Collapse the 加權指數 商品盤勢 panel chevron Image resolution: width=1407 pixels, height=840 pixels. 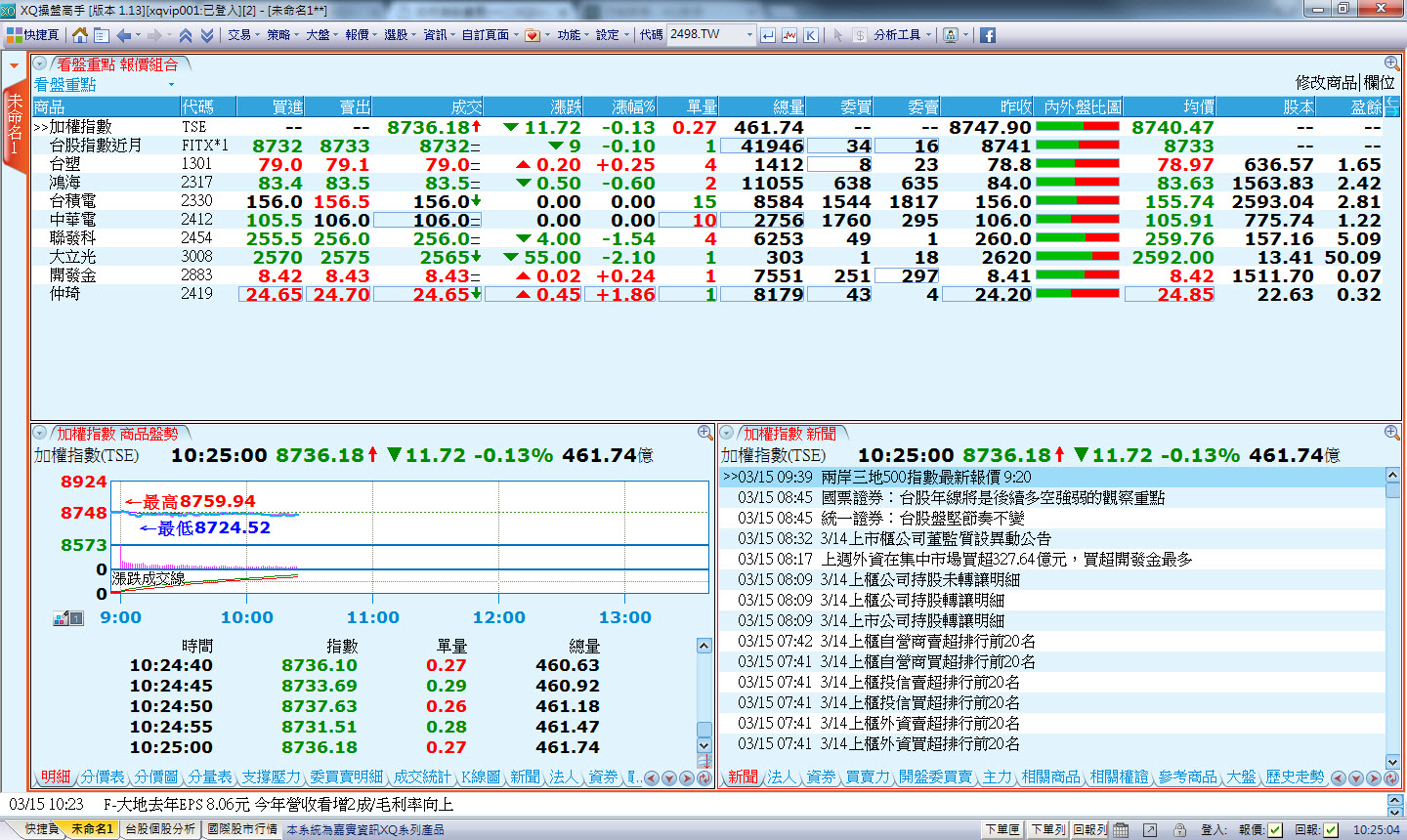pyautogui.click(x=40, y=433)
